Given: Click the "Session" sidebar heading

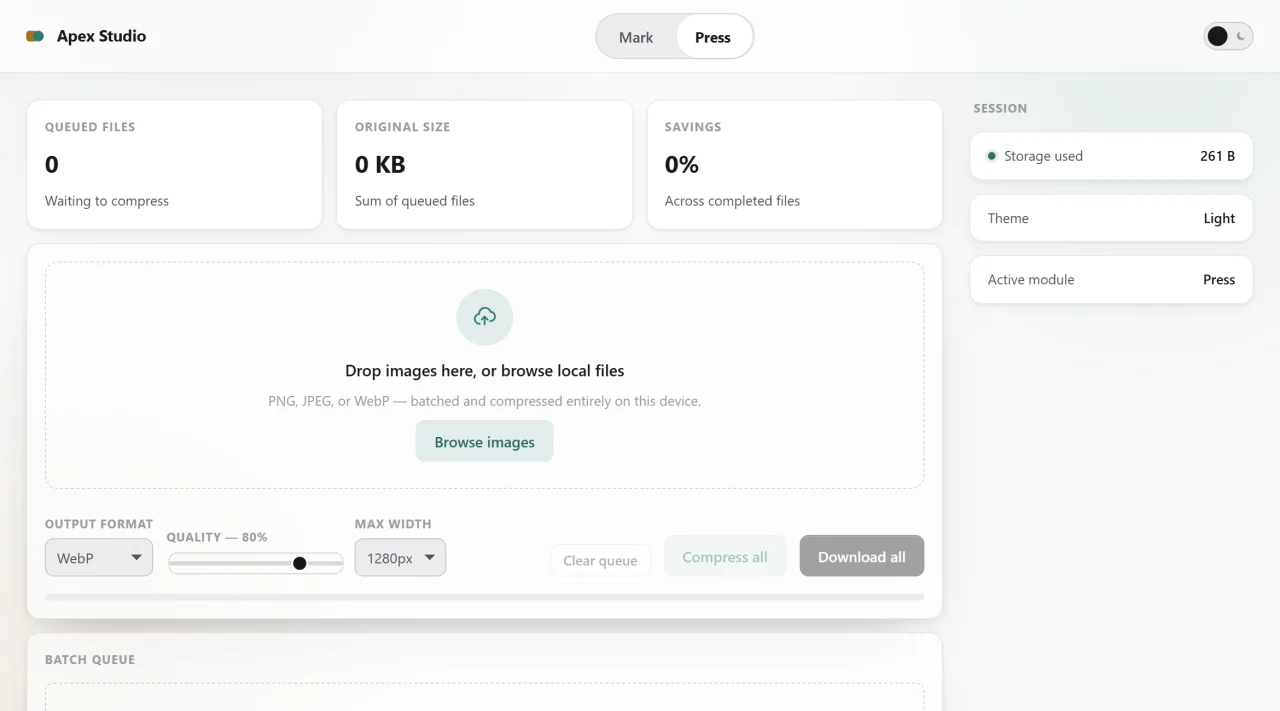Looking at the screenshot, I should pos(1000,108).
